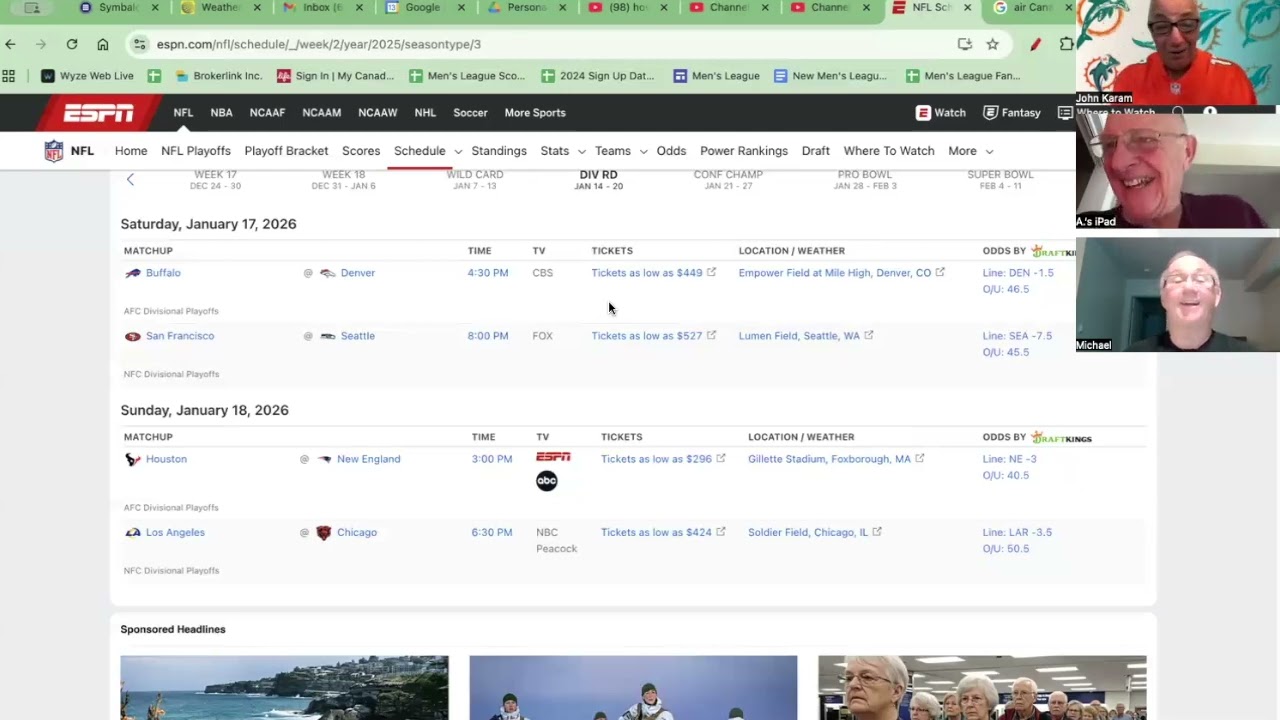
Task: Click Line: LAR -3.5 odds link
Action: (x=1017, y=532)
